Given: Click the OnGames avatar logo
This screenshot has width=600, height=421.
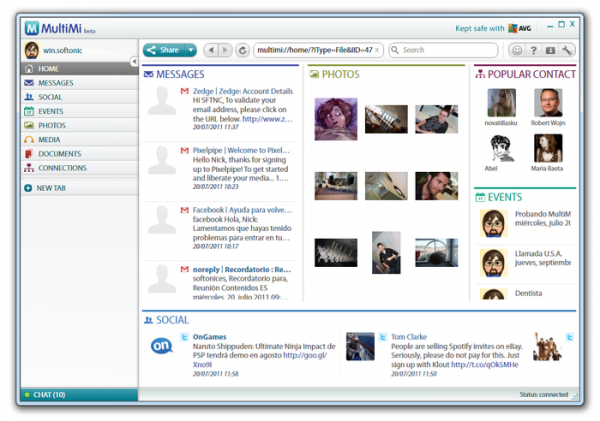Looking at the screenshot, I should pyautogui.click(x=161, y=346).
